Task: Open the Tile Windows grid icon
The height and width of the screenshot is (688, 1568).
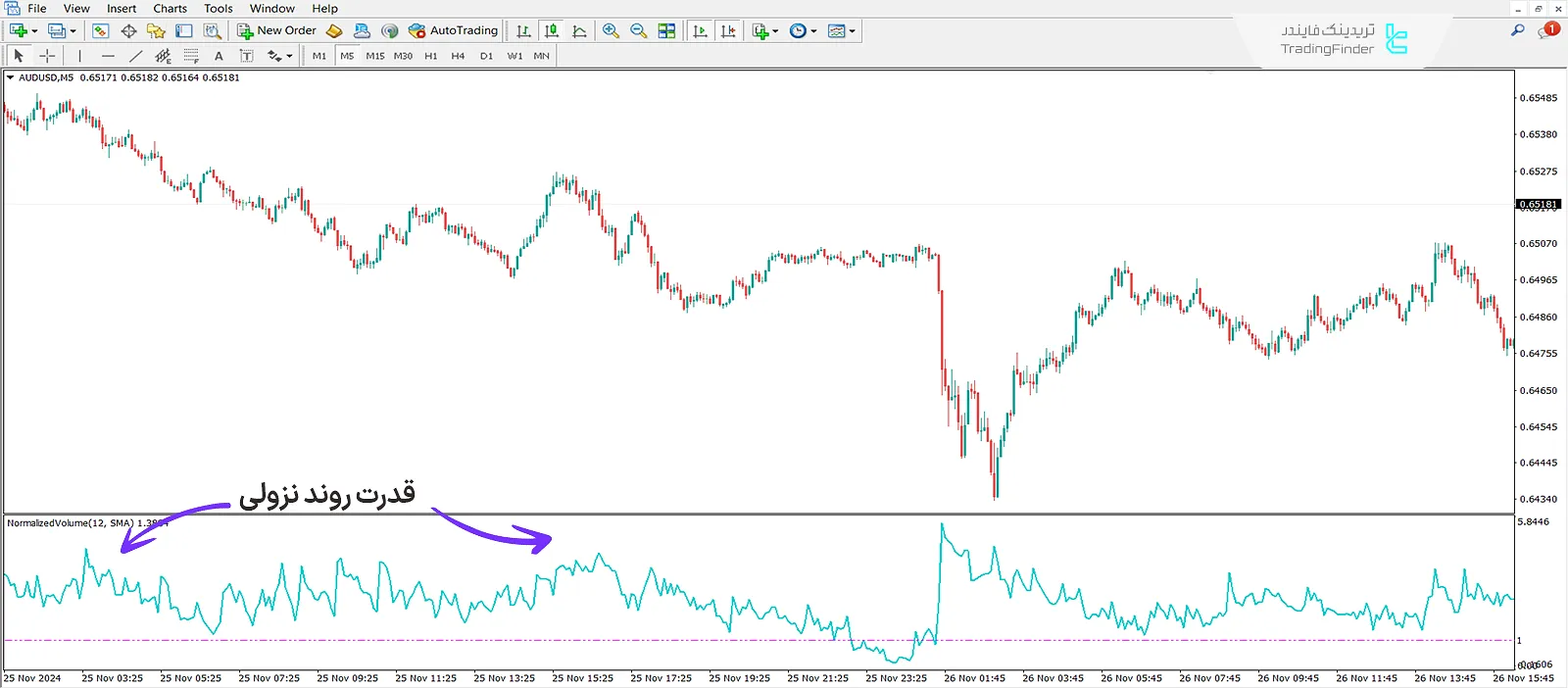Action: (666, 31)
